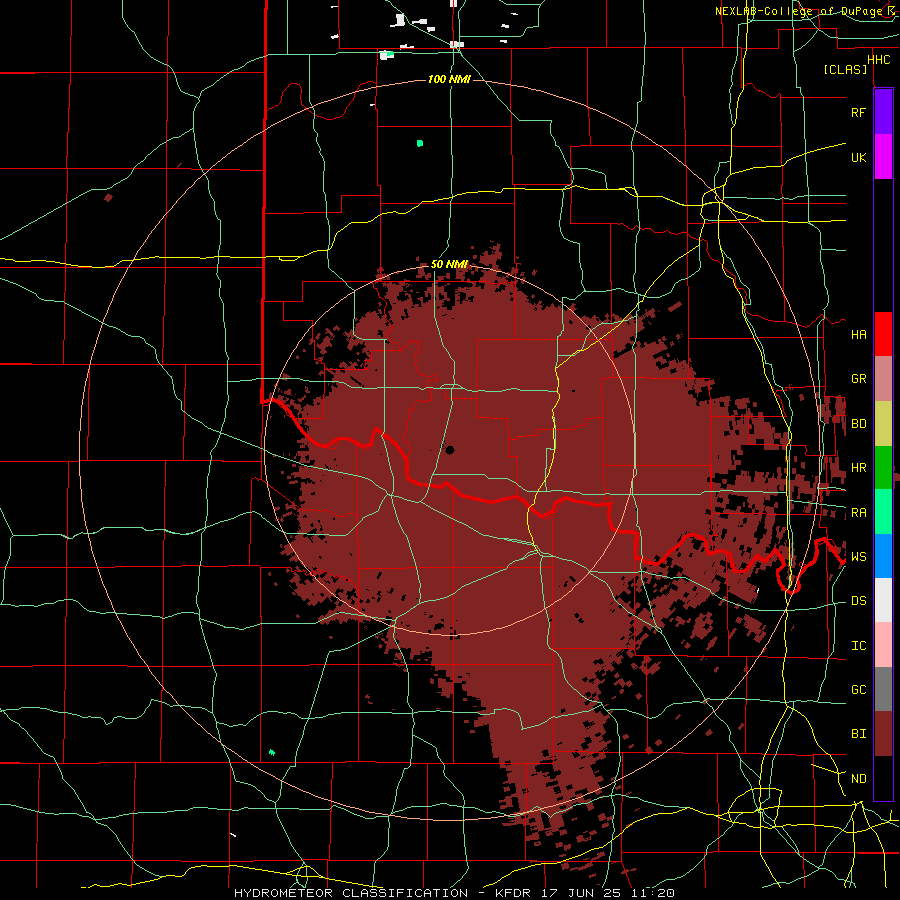The width and height of the screenshot is (900, 900).
Task: Click the [CLAS] units label
Action: pos(845,69)
